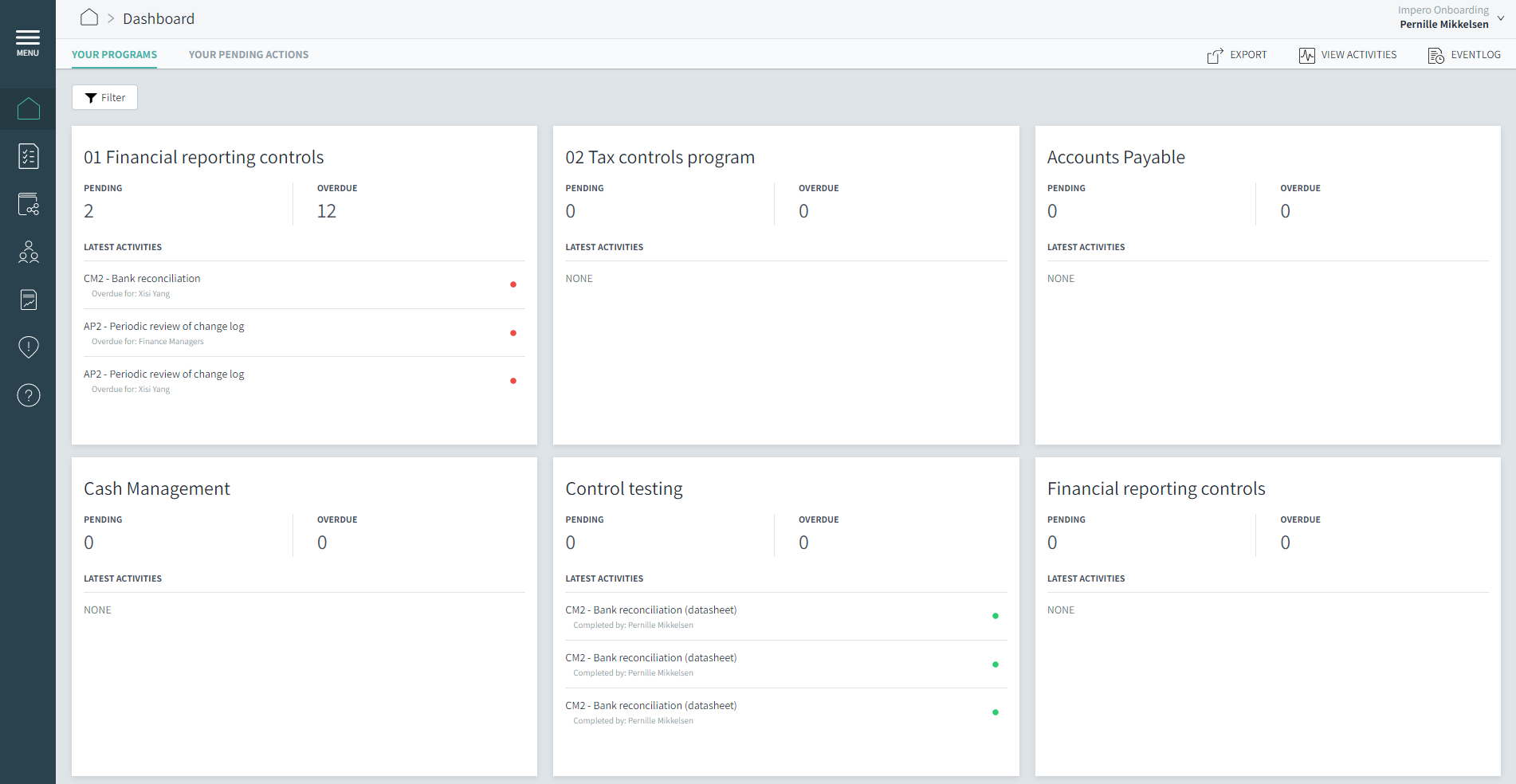The width and height of the screenshot is (1516, 784).
Task: Click the Pernille Mikkelsen user name
Action: pyautogui.click(x=1444, y=25)
